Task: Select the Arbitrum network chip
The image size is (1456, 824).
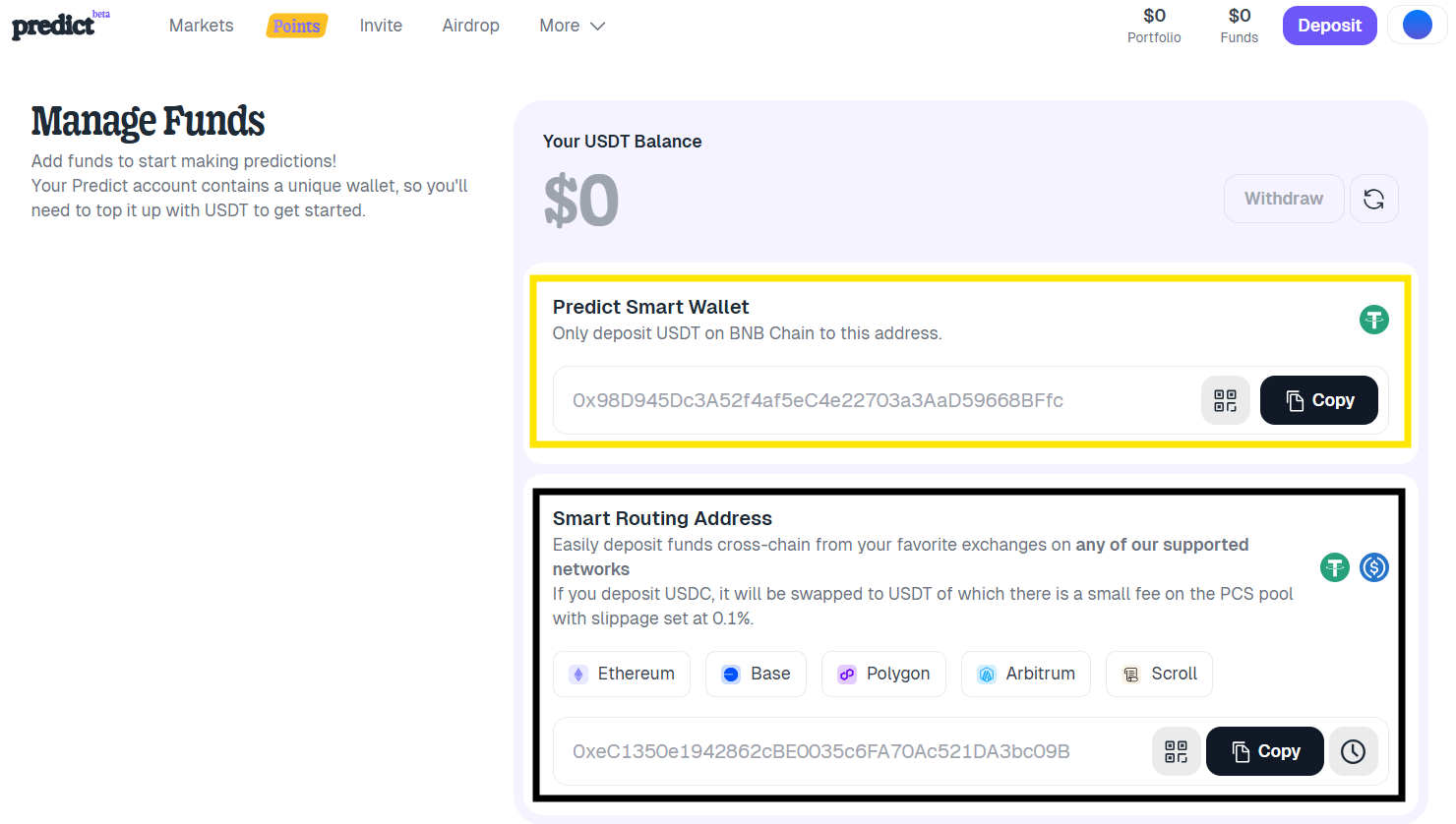Action: click(x=1025, y=674)
